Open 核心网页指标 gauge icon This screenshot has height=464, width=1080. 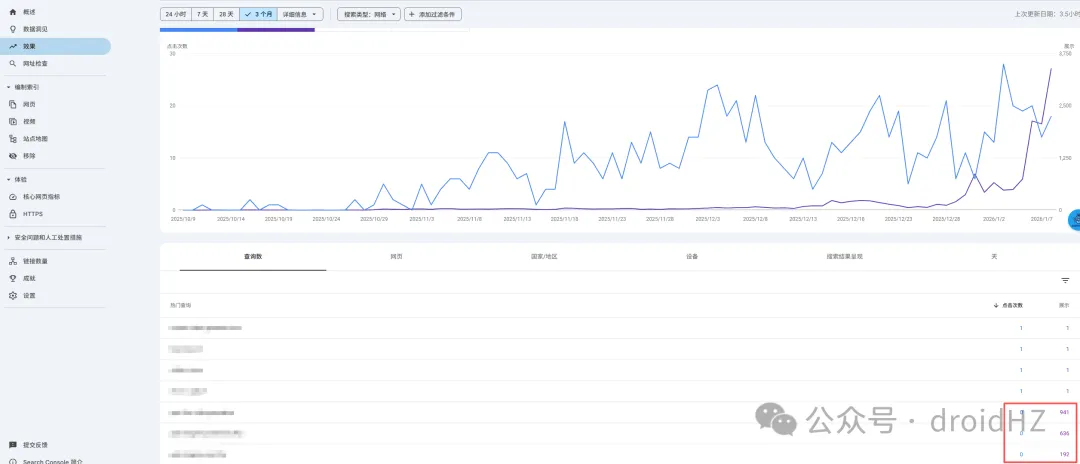13,197
